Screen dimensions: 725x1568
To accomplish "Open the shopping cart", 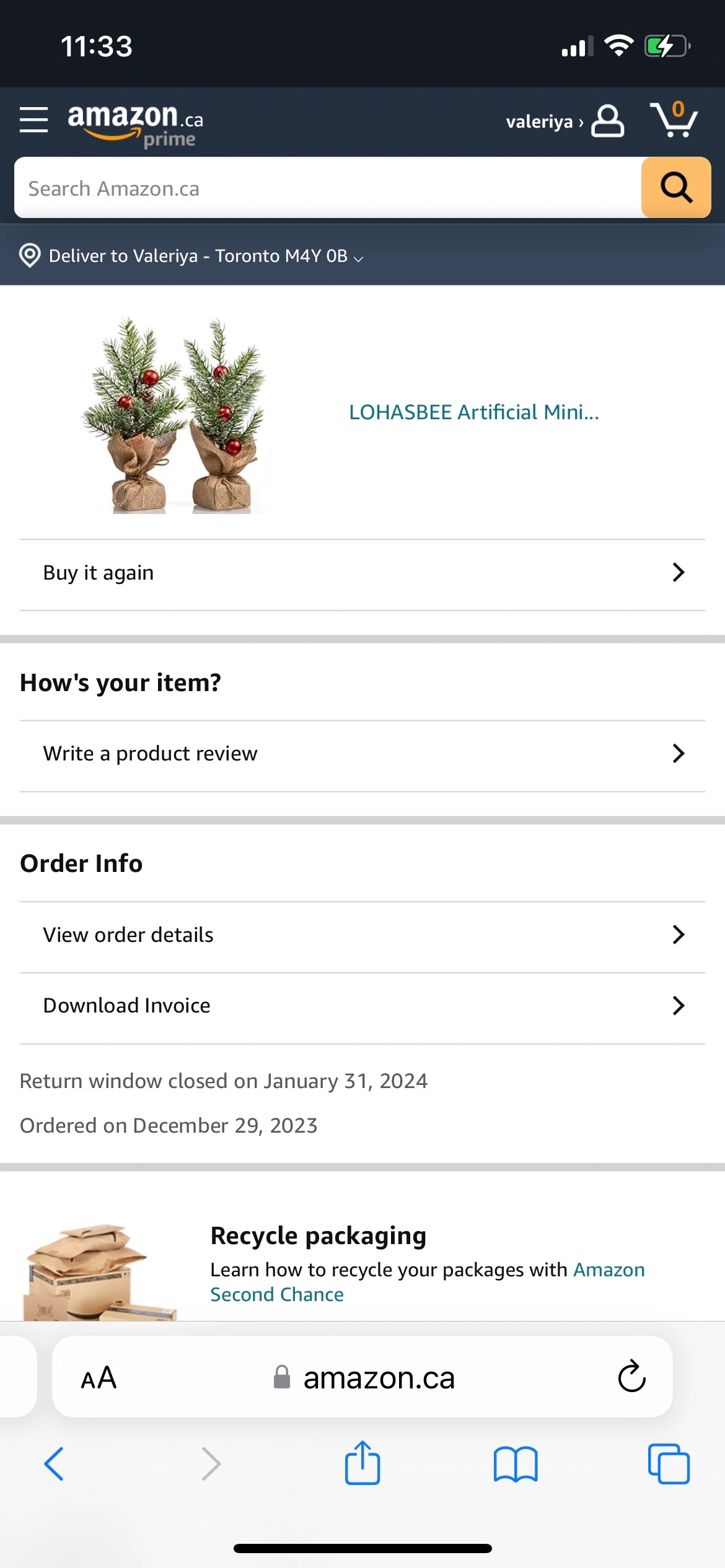I will 674,120.
